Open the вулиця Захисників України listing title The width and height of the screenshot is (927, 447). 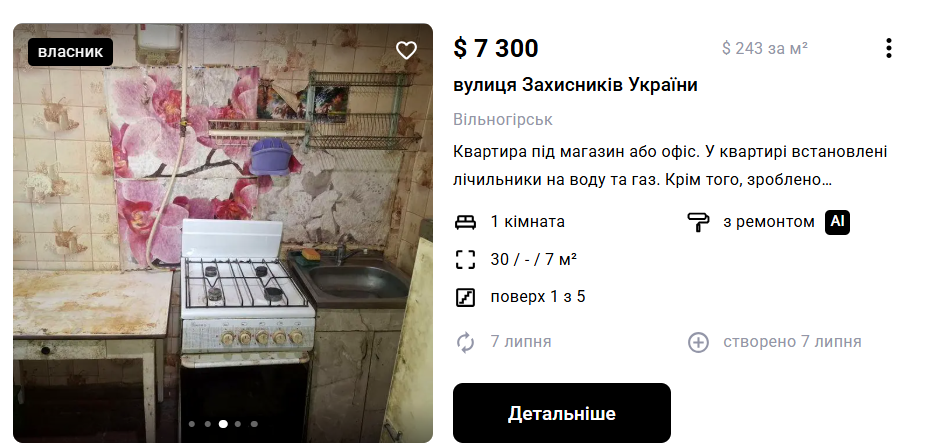pos(575,85)
